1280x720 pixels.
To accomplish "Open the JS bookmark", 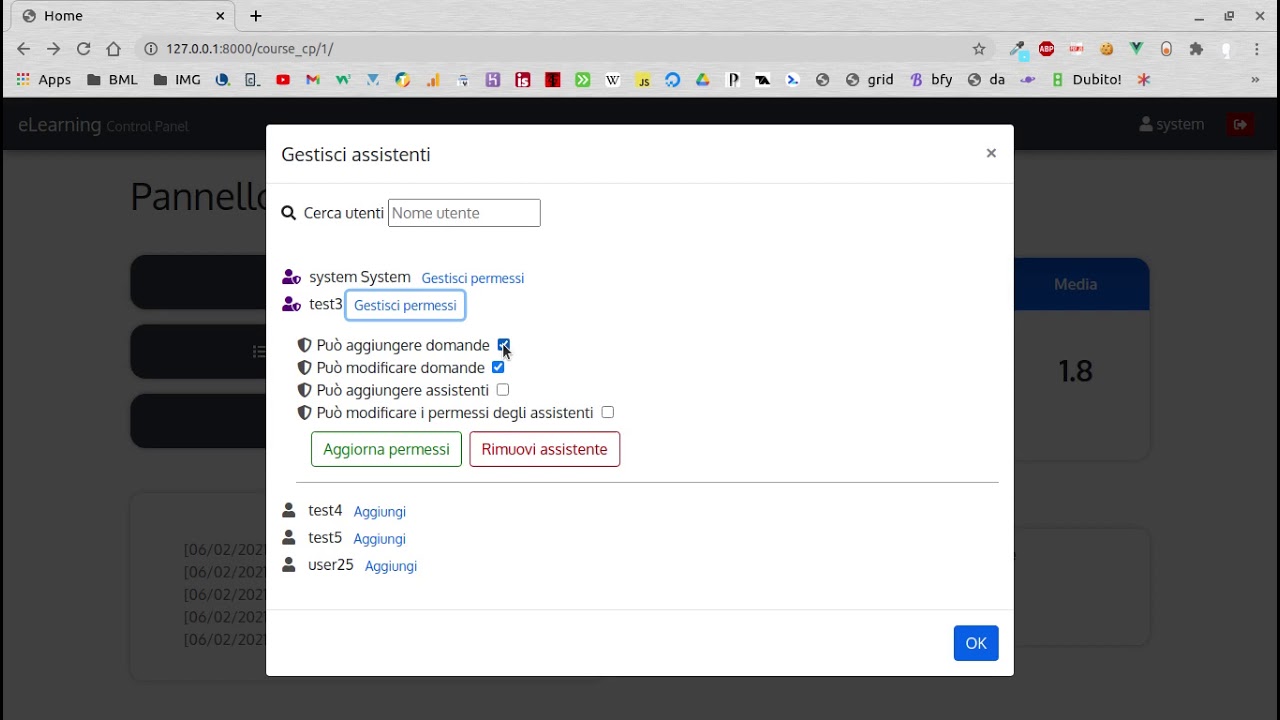I will pyautogui.click(x=643, y=80).
